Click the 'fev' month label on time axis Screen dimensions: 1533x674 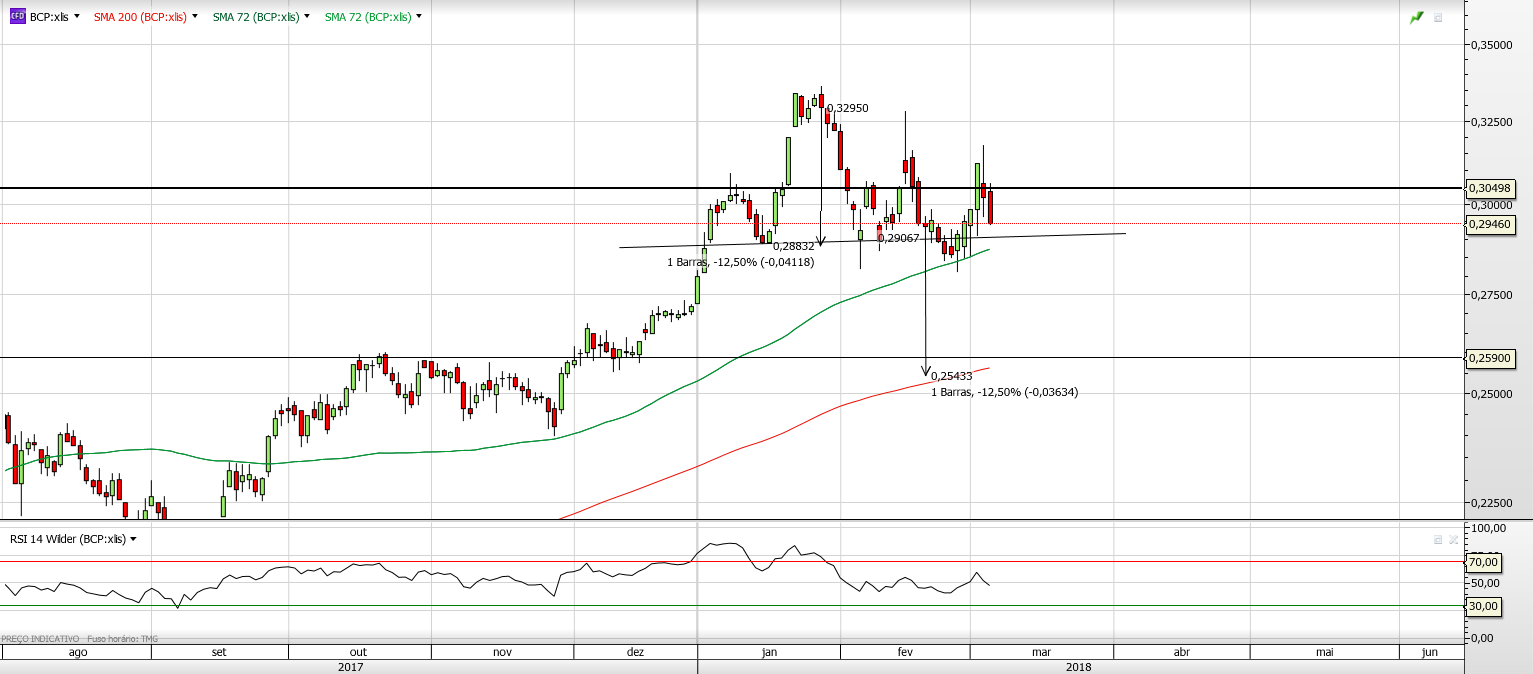coord(905,652)
